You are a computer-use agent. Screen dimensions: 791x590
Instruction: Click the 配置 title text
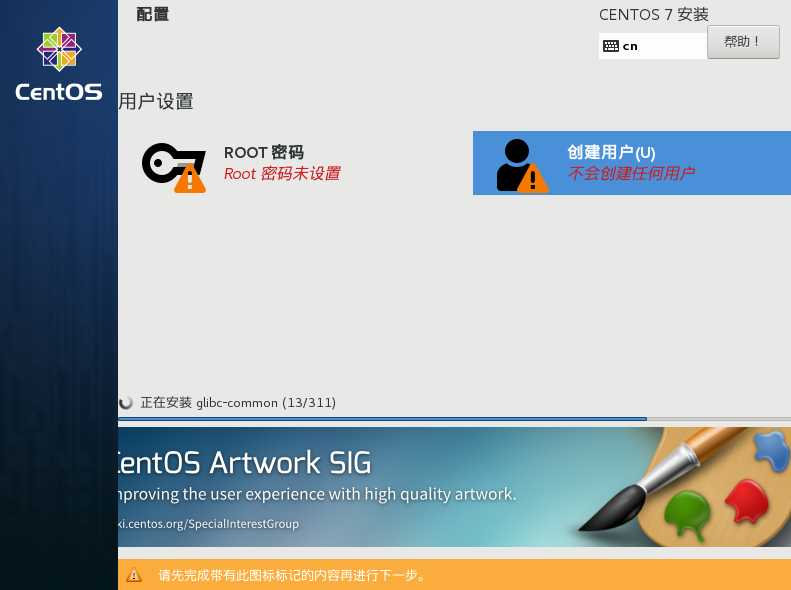(153, 14)
